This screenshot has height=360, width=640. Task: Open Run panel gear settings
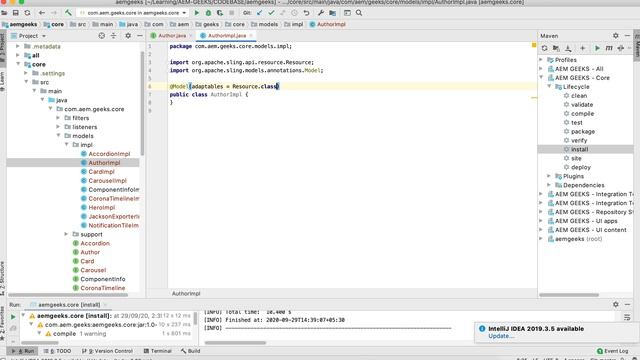pyautogui.click(x=616, y=304)
